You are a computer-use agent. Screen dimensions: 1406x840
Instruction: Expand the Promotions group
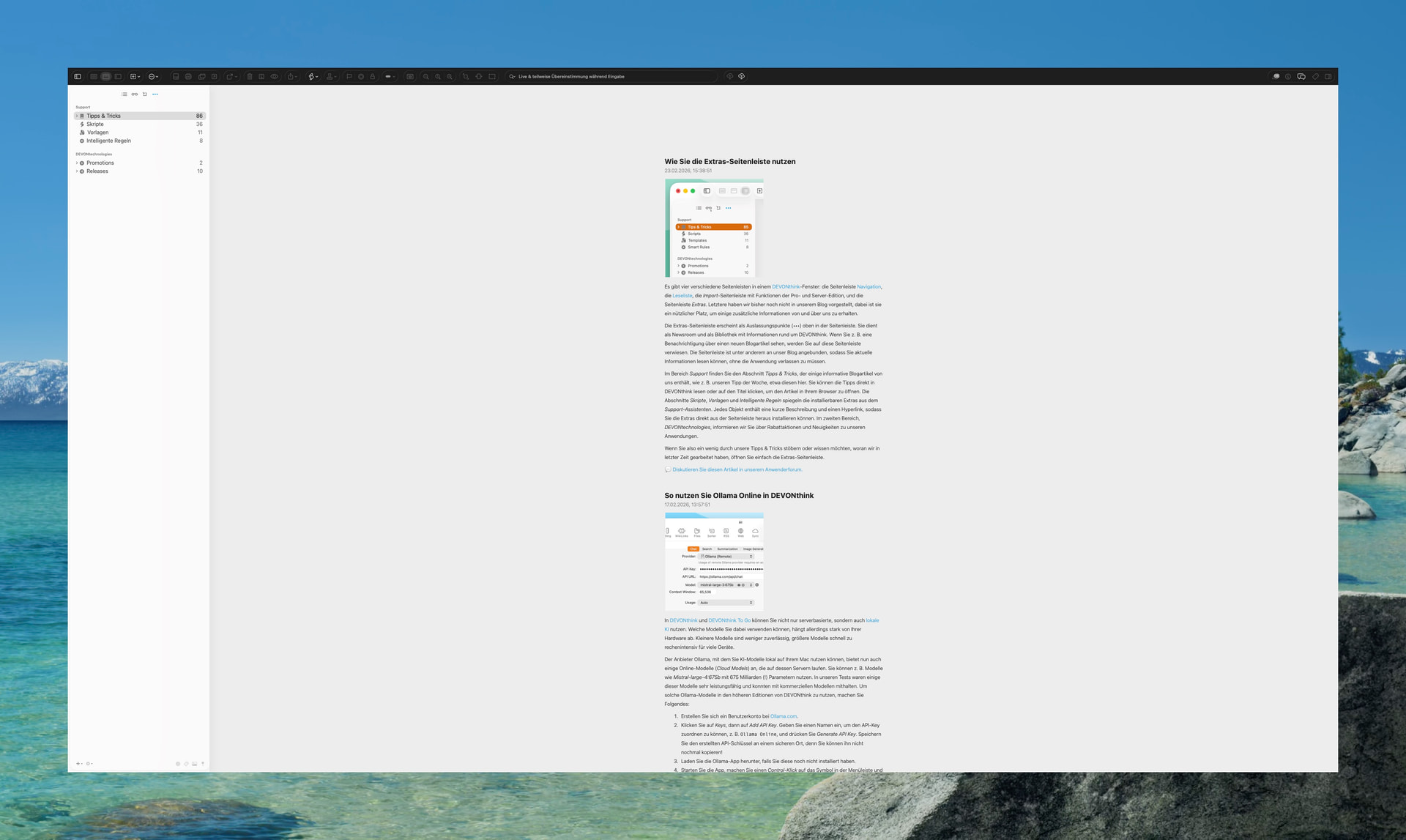point(77,163)
